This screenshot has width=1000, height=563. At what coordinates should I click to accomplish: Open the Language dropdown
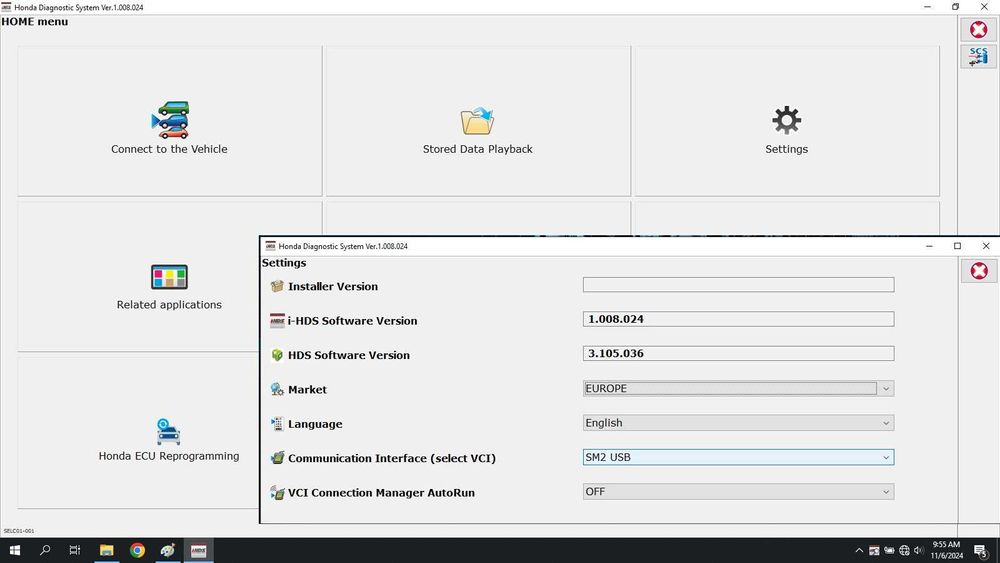point(738,423)
